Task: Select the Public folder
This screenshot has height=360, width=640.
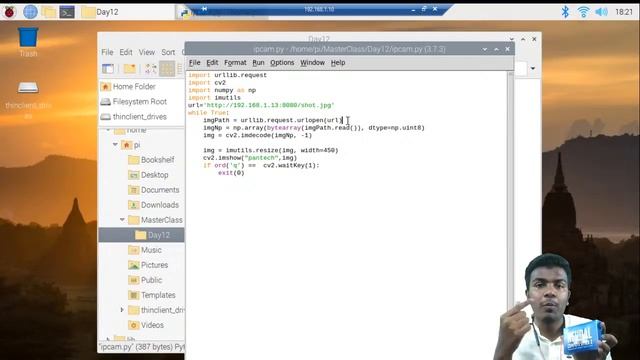Action: 145,280
